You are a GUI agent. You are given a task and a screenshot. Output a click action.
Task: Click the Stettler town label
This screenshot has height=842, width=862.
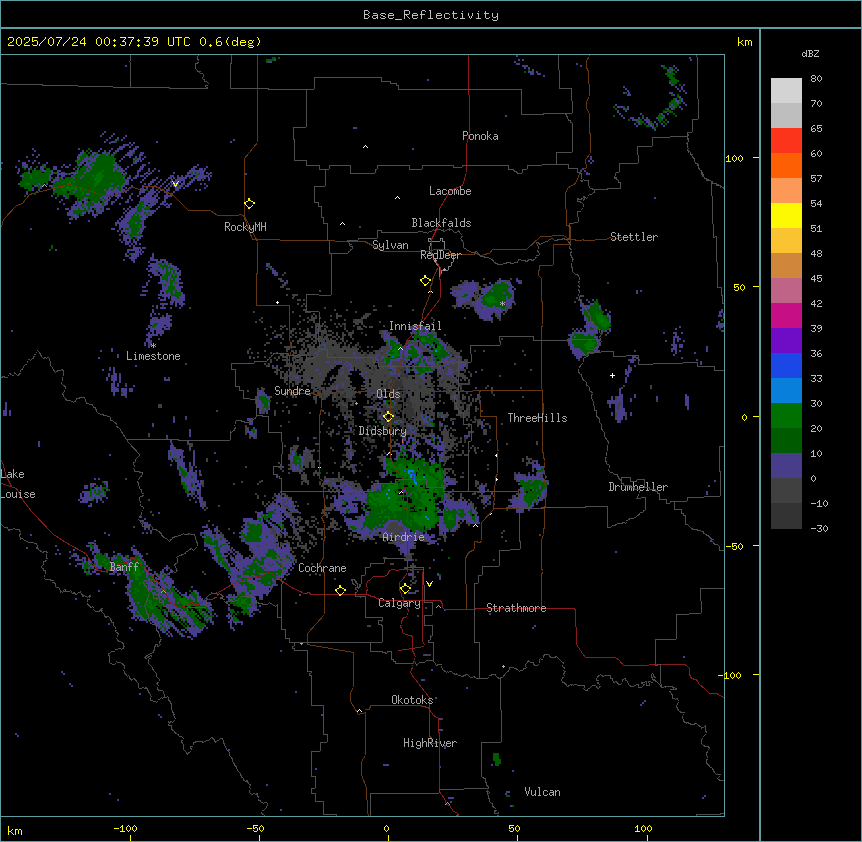633,237
